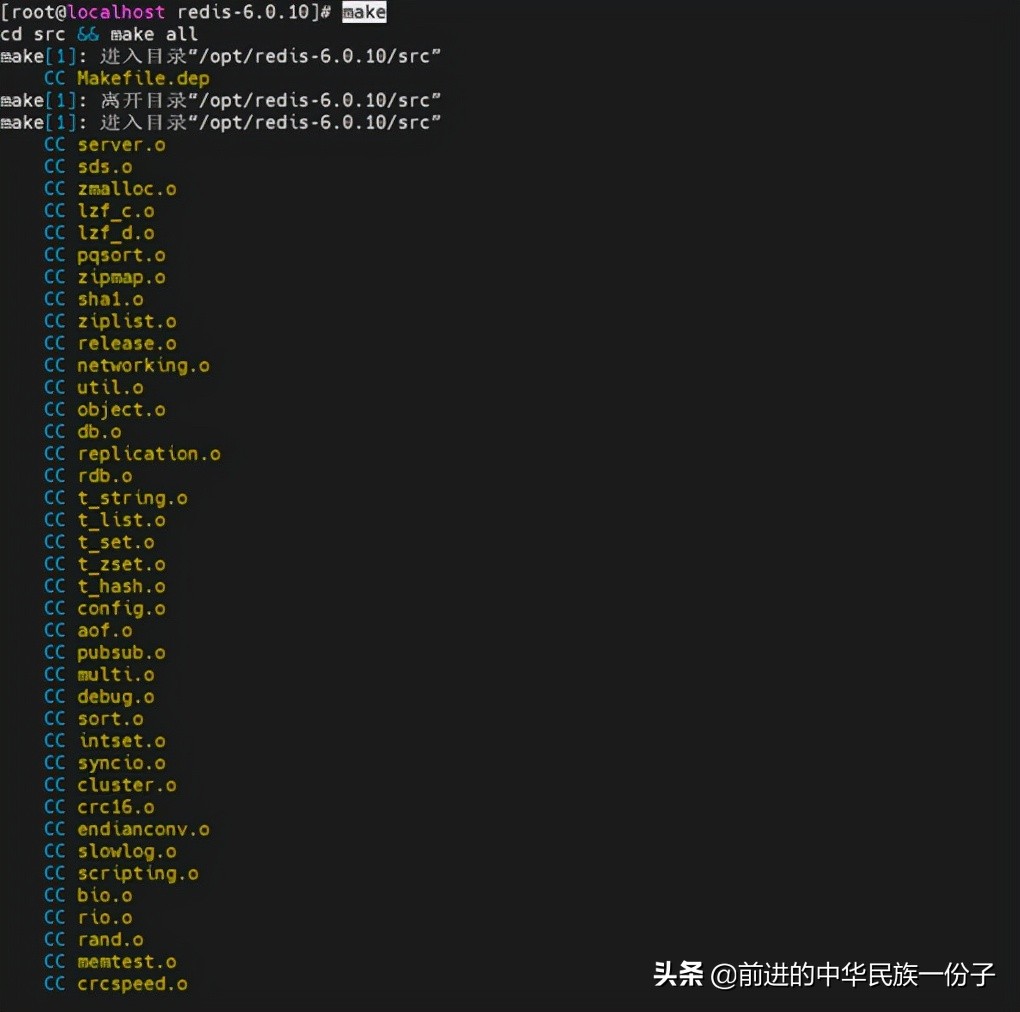Select the redis-6.0.10 directory name
The width and height of the screenshot is (1020, 1012).
[243, 12]
